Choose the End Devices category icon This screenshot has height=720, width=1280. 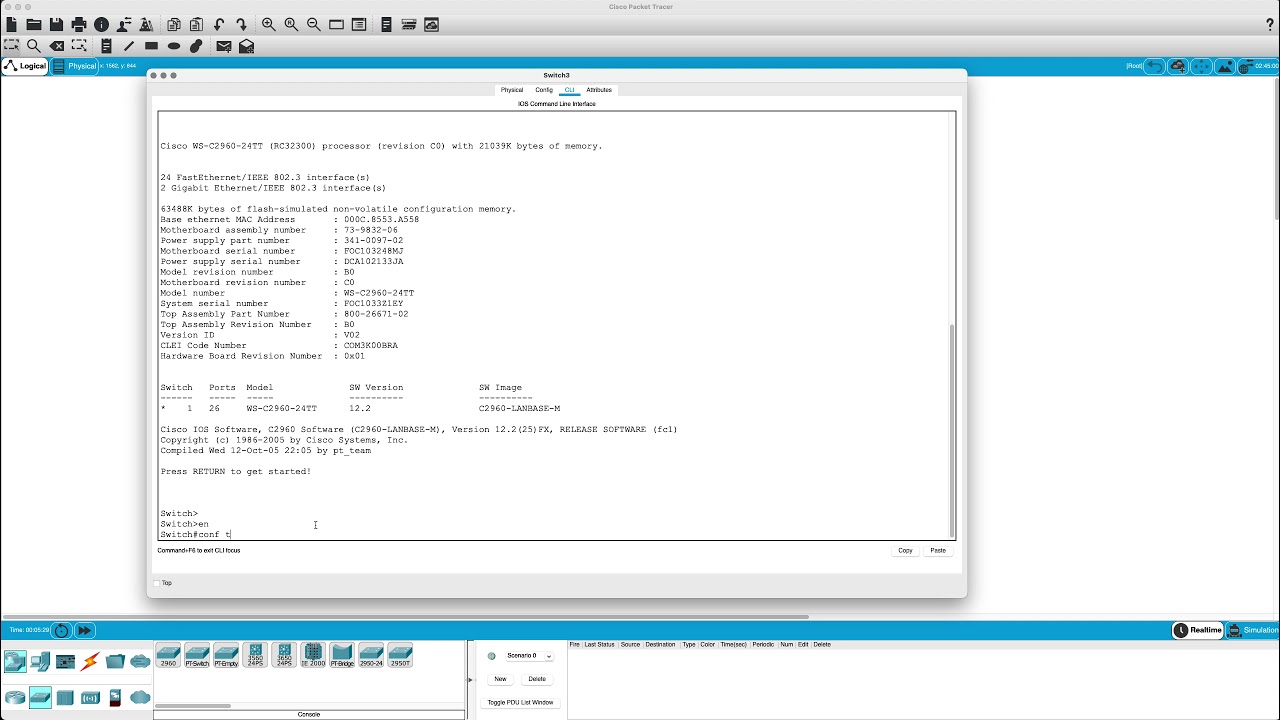click(x=40, y=662)
